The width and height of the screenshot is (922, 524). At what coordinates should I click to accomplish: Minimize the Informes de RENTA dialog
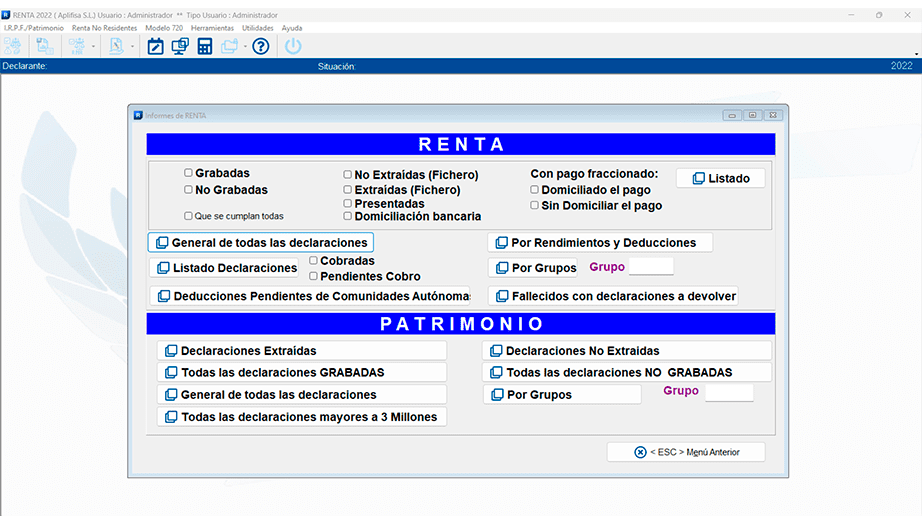(x=732, y=115)
